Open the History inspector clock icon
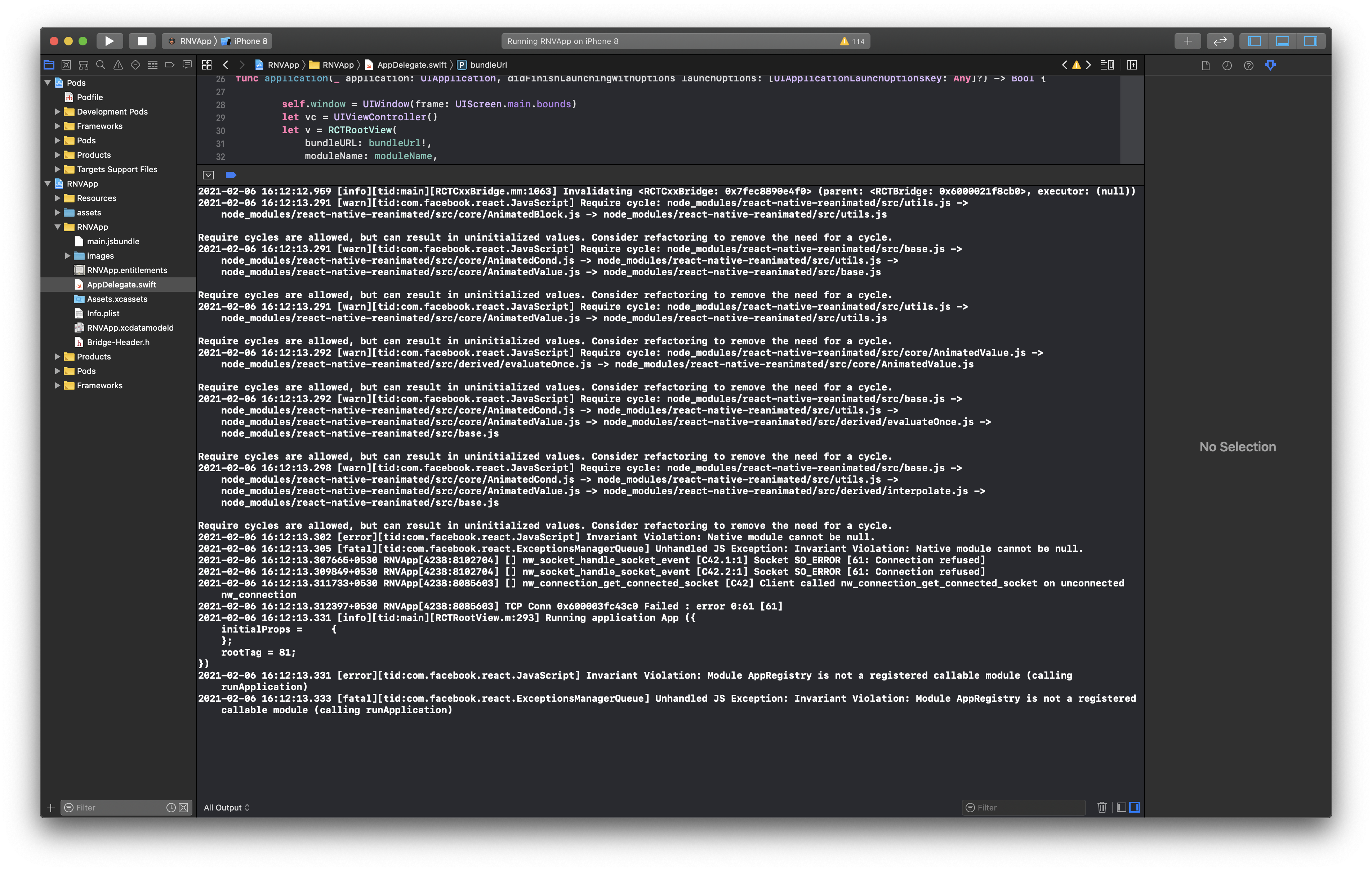The width and height of the screenshot is (1372, 871). click(1227, 66)
